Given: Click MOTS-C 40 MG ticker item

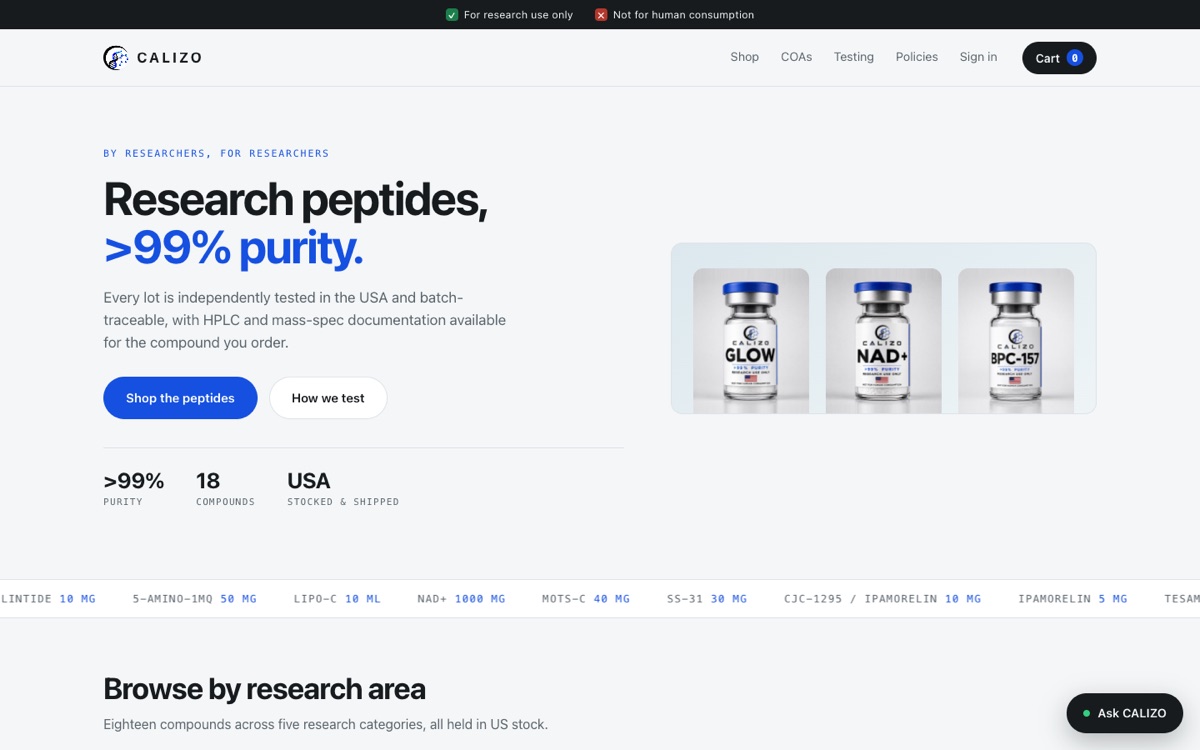Looking at the screenshot, I should pyautogui.click(x=586, y=599).
